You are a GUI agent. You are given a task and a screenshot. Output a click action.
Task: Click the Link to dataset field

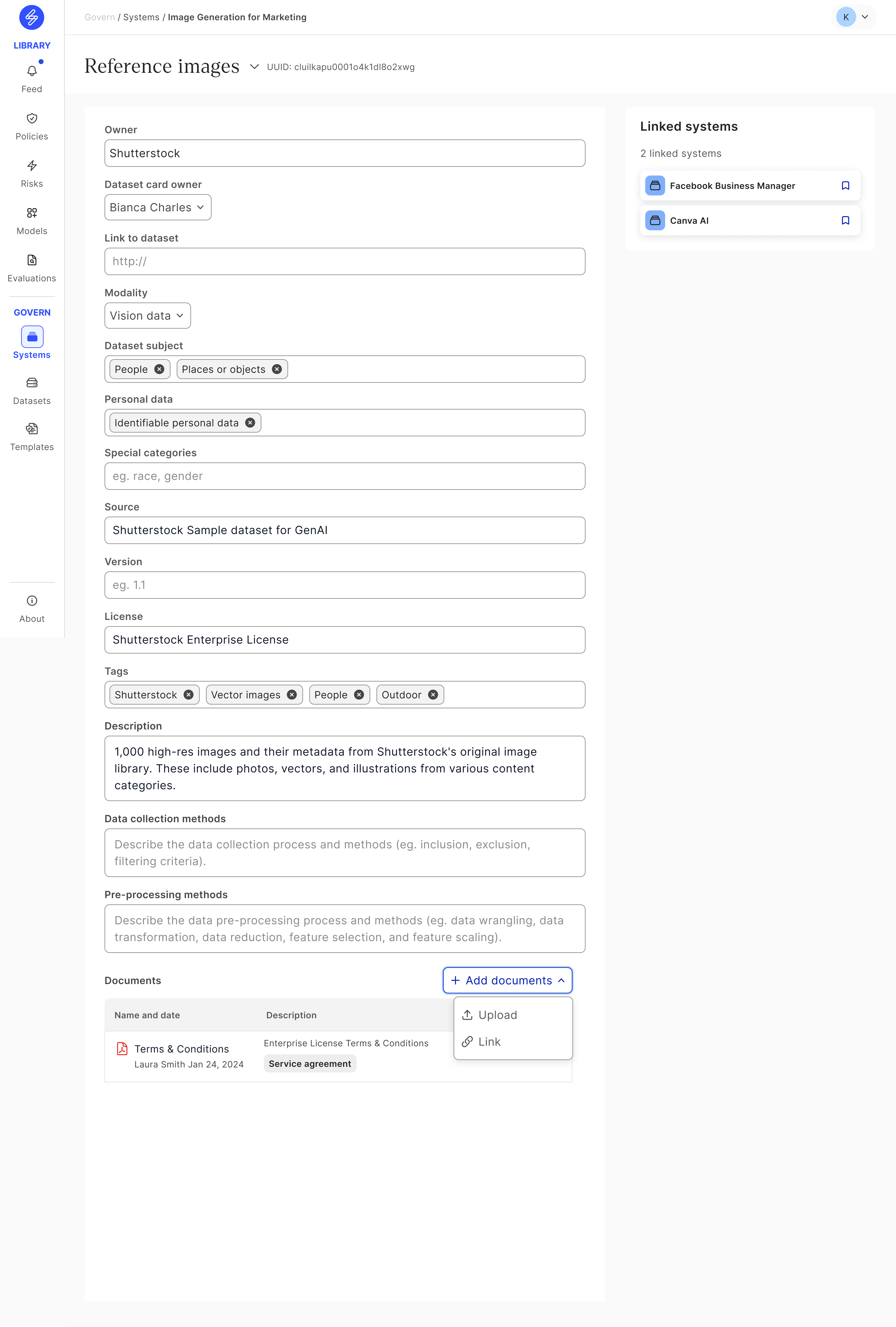point(345,261)
